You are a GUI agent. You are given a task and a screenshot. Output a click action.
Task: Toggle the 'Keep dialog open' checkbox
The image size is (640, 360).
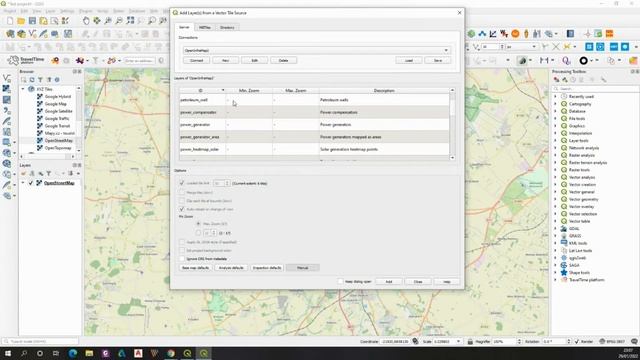[340, 282]
